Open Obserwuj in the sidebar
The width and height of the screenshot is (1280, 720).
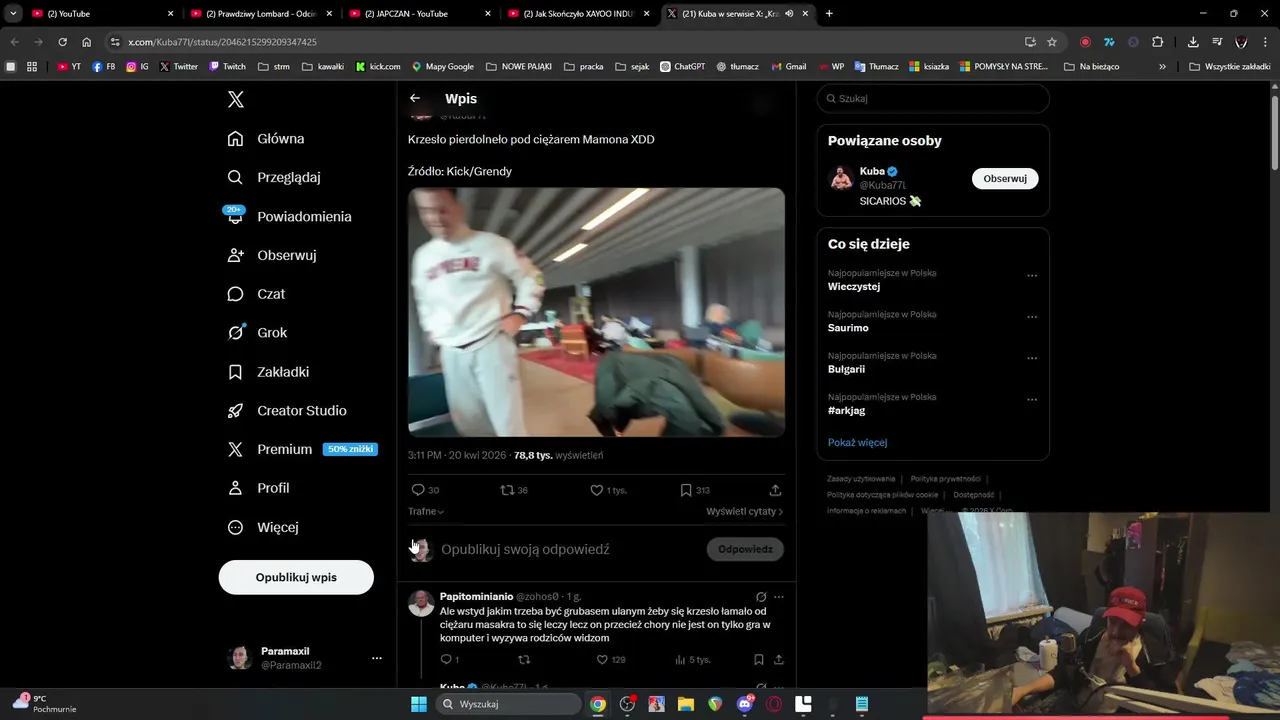[272, 255]
